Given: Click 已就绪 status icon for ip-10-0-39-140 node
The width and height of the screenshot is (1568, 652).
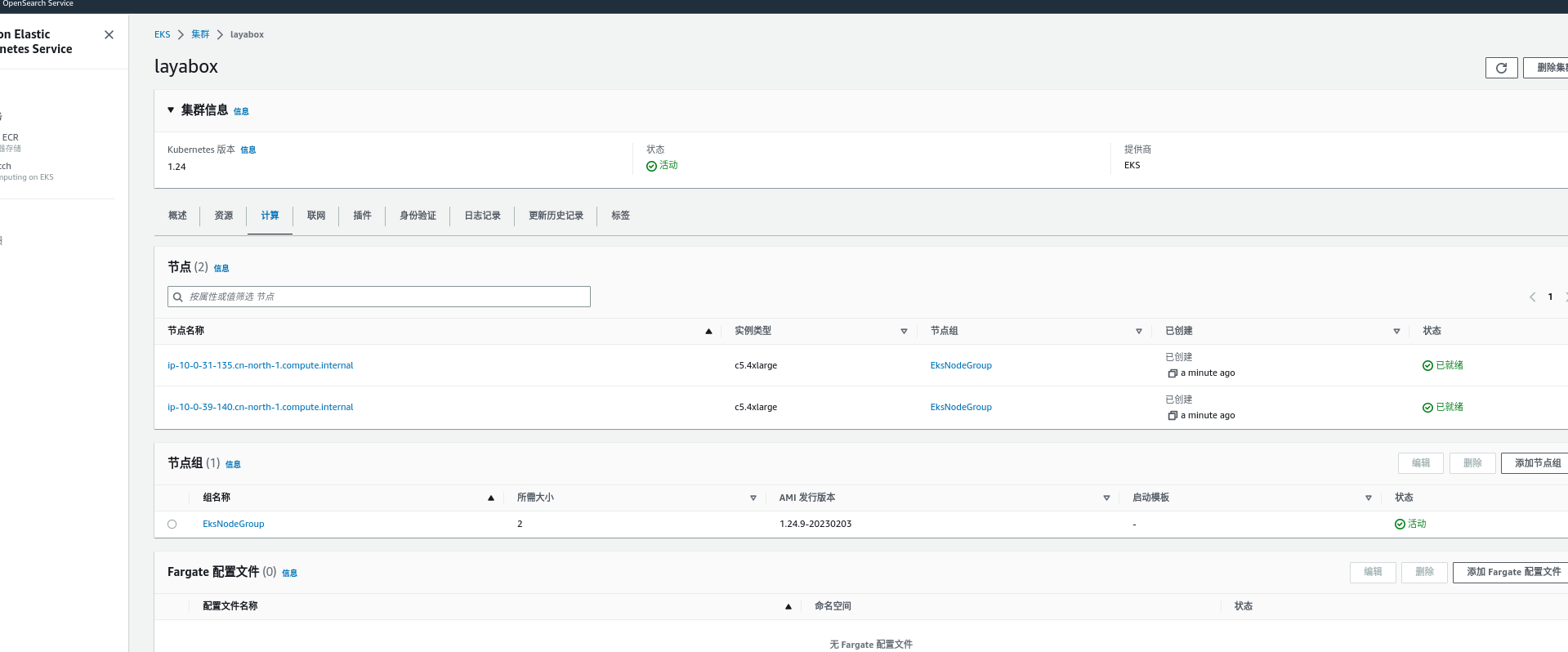Looking at the screenshot, I should click(1427, 408).
